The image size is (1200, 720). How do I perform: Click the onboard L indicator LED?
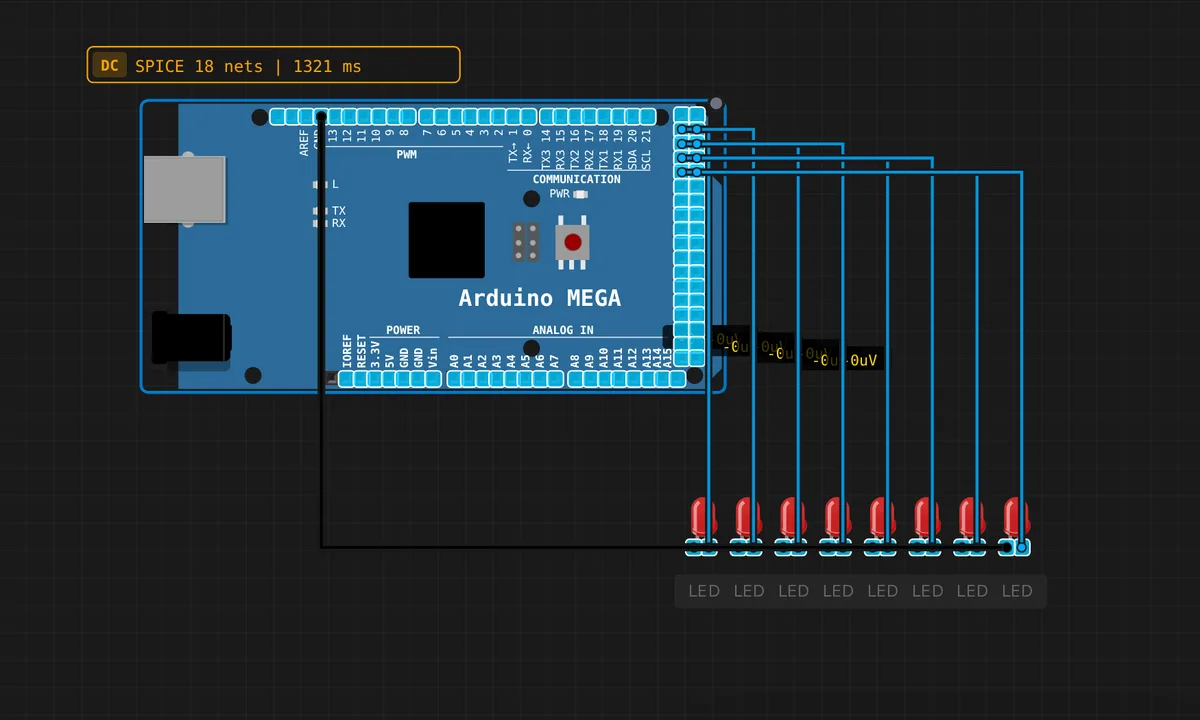(x=320, y=184)
